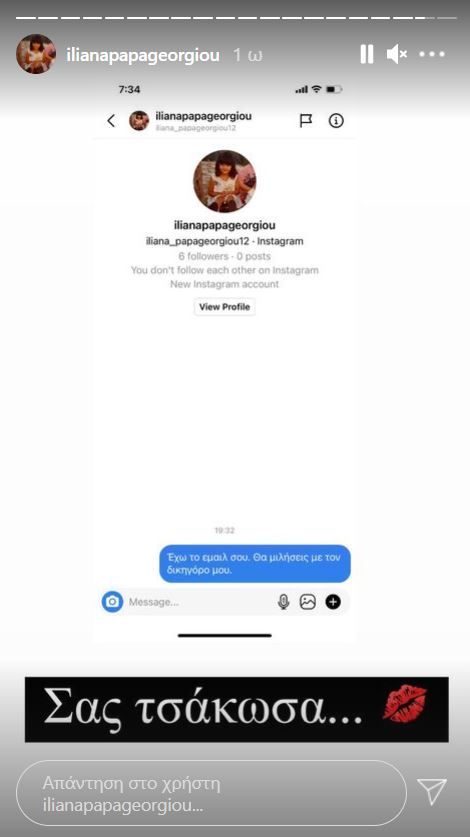
Task: Tap the small avatar in chat header
Action: [x=139, y=121]
